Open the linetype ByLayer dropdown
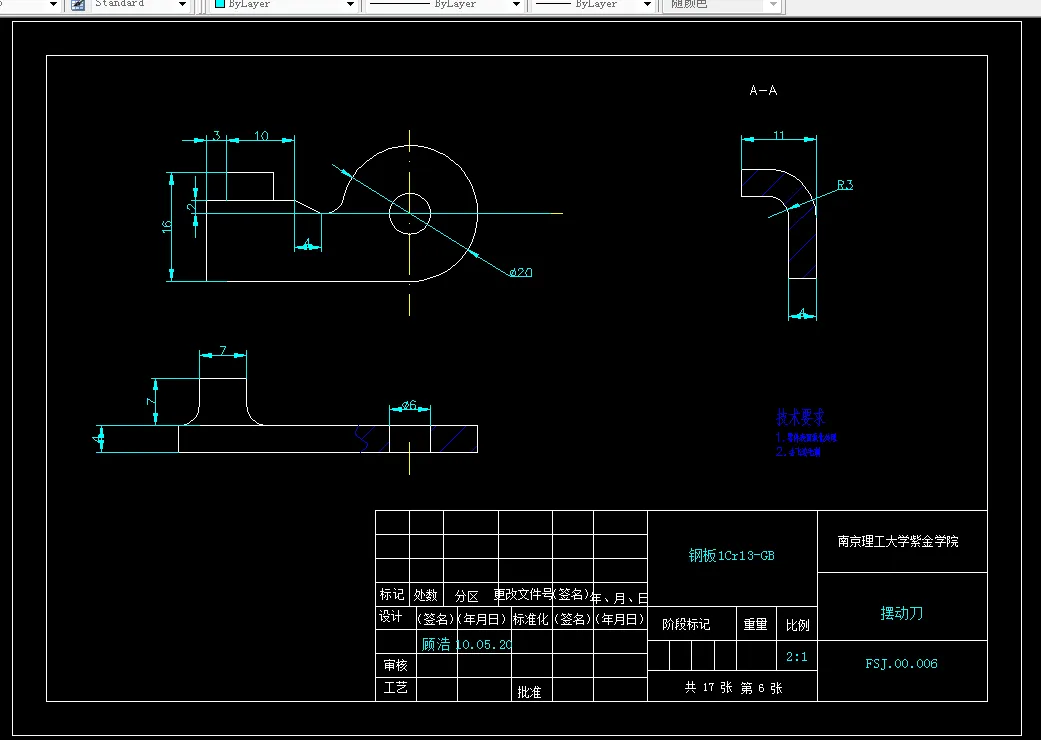Viewport: 1041px width, 740px height. tap(516, 5)
